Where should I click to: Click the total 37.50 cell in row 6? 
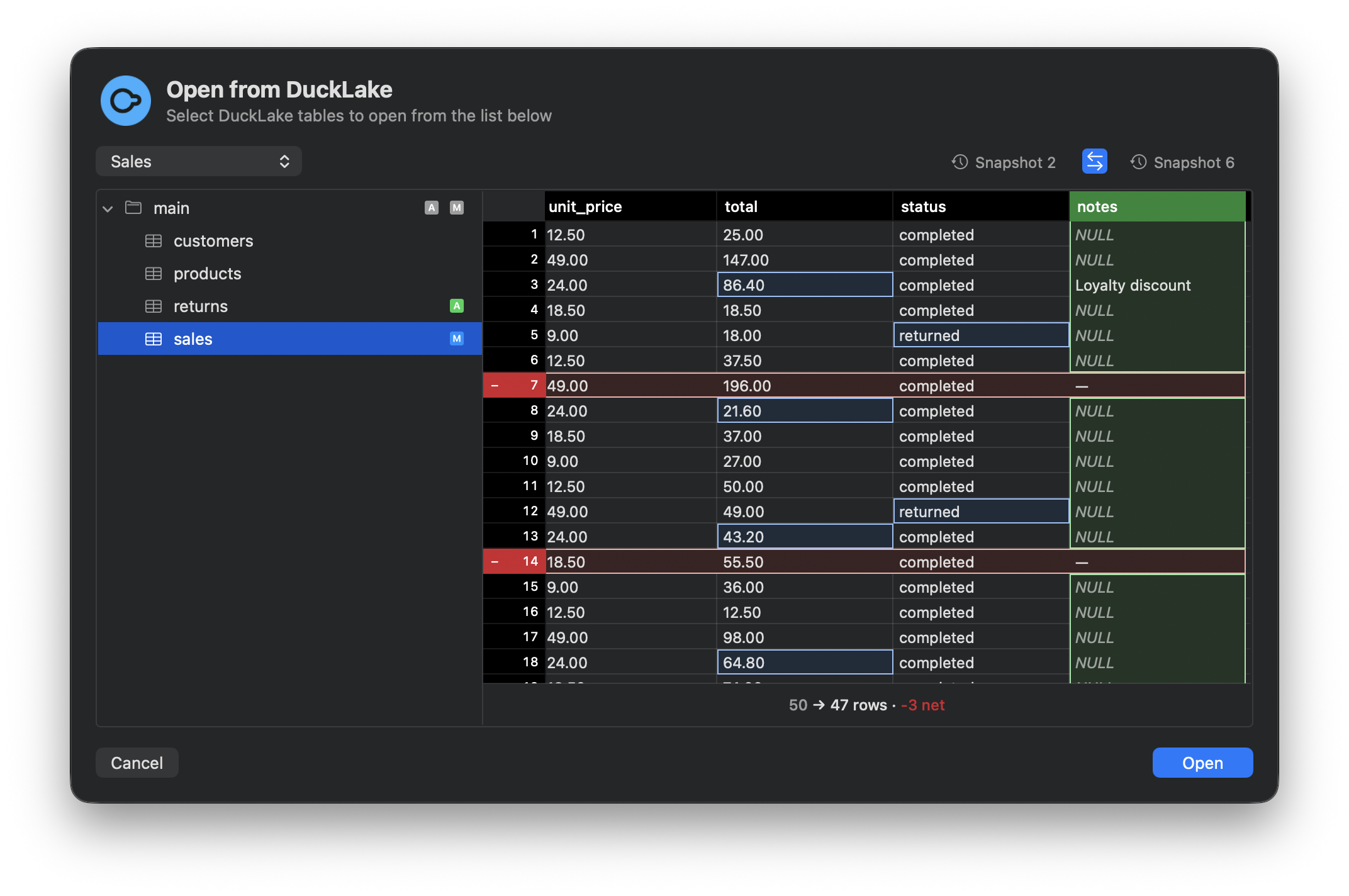click(x=805, y=360)
